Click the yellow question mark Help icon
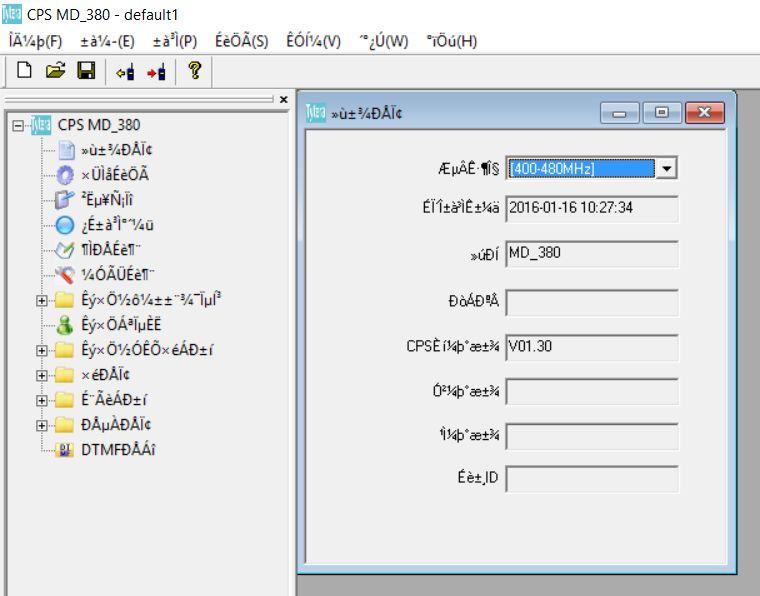This screenshot has height=596, width=760. (195, 71)
